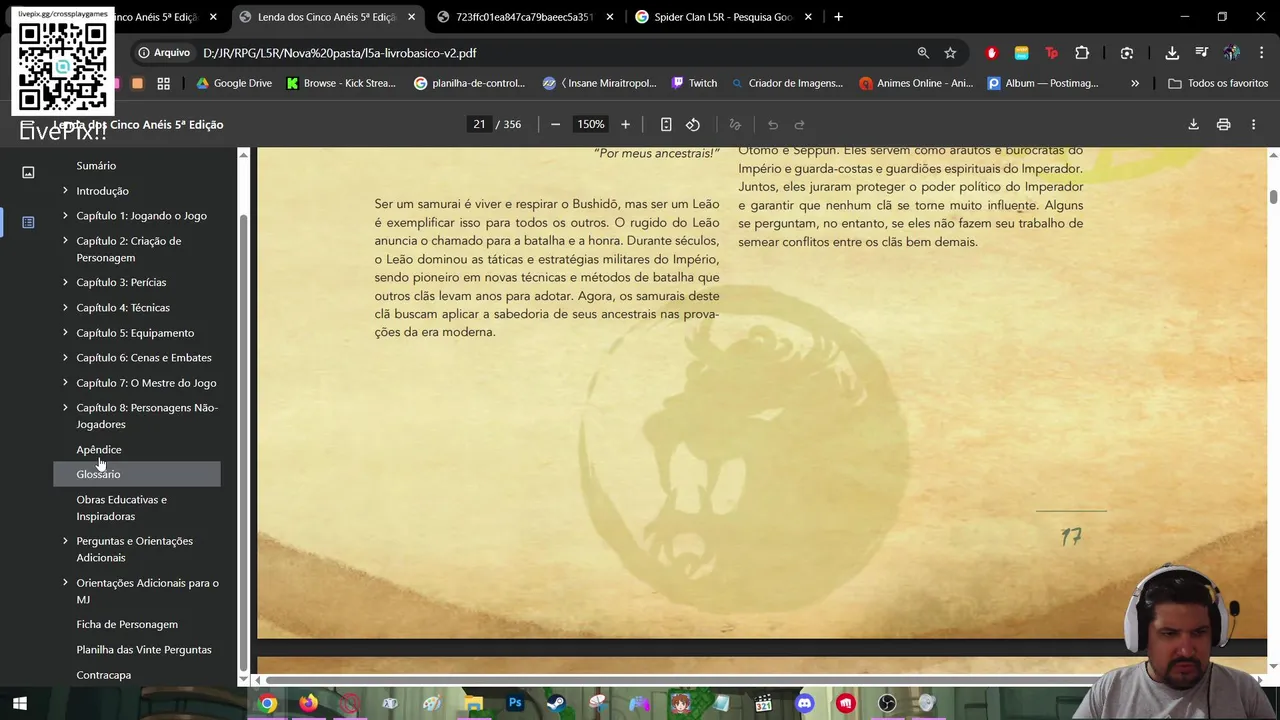Zoom in the PDF with plus button

pos(625,124)
